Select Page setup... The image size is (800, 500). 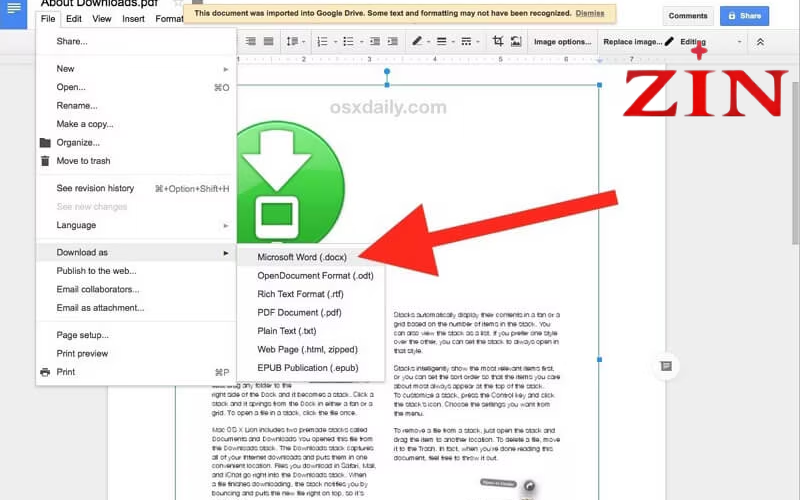click(136, 335)
